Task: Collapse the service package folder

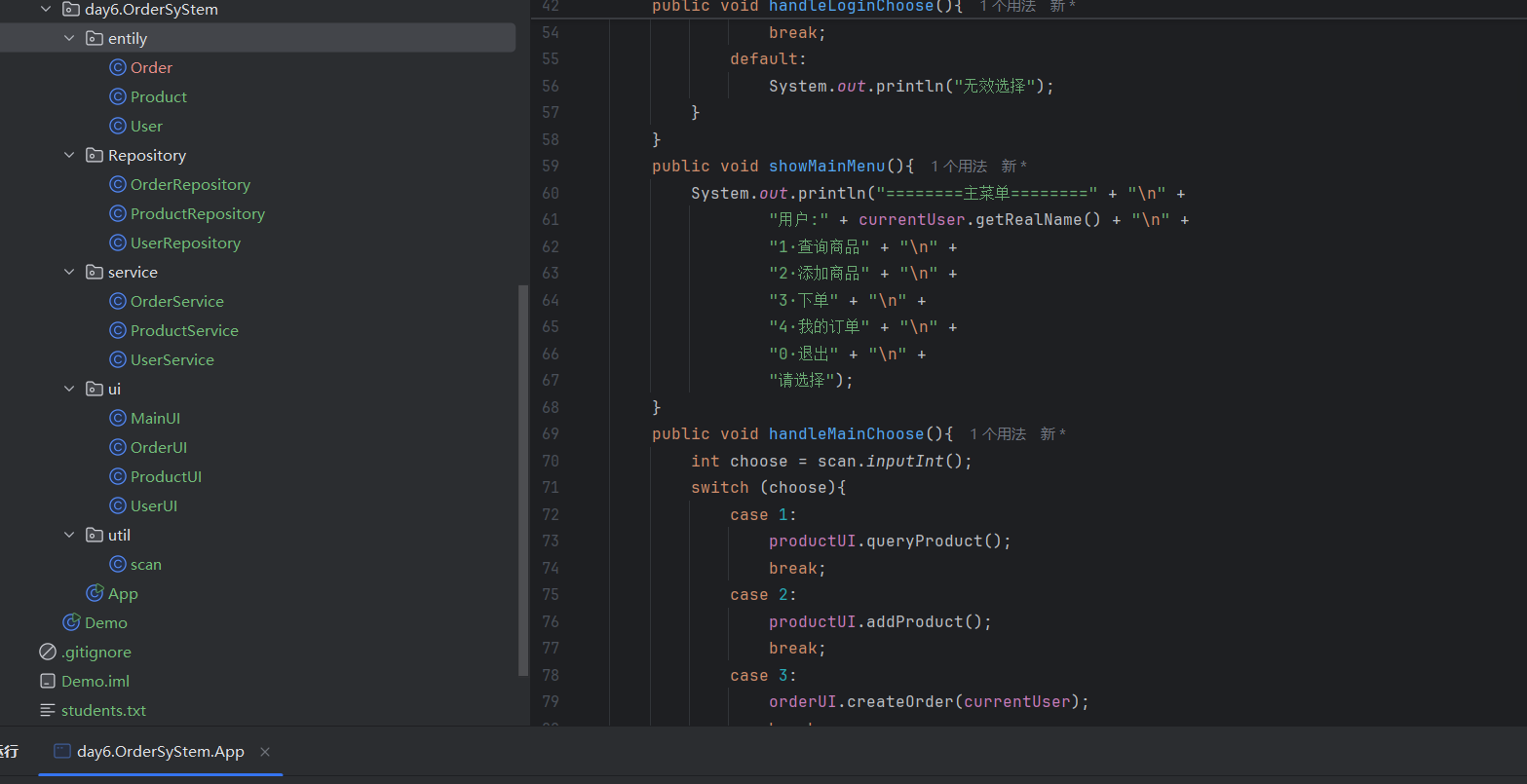Action: click(x=69, y=273)
